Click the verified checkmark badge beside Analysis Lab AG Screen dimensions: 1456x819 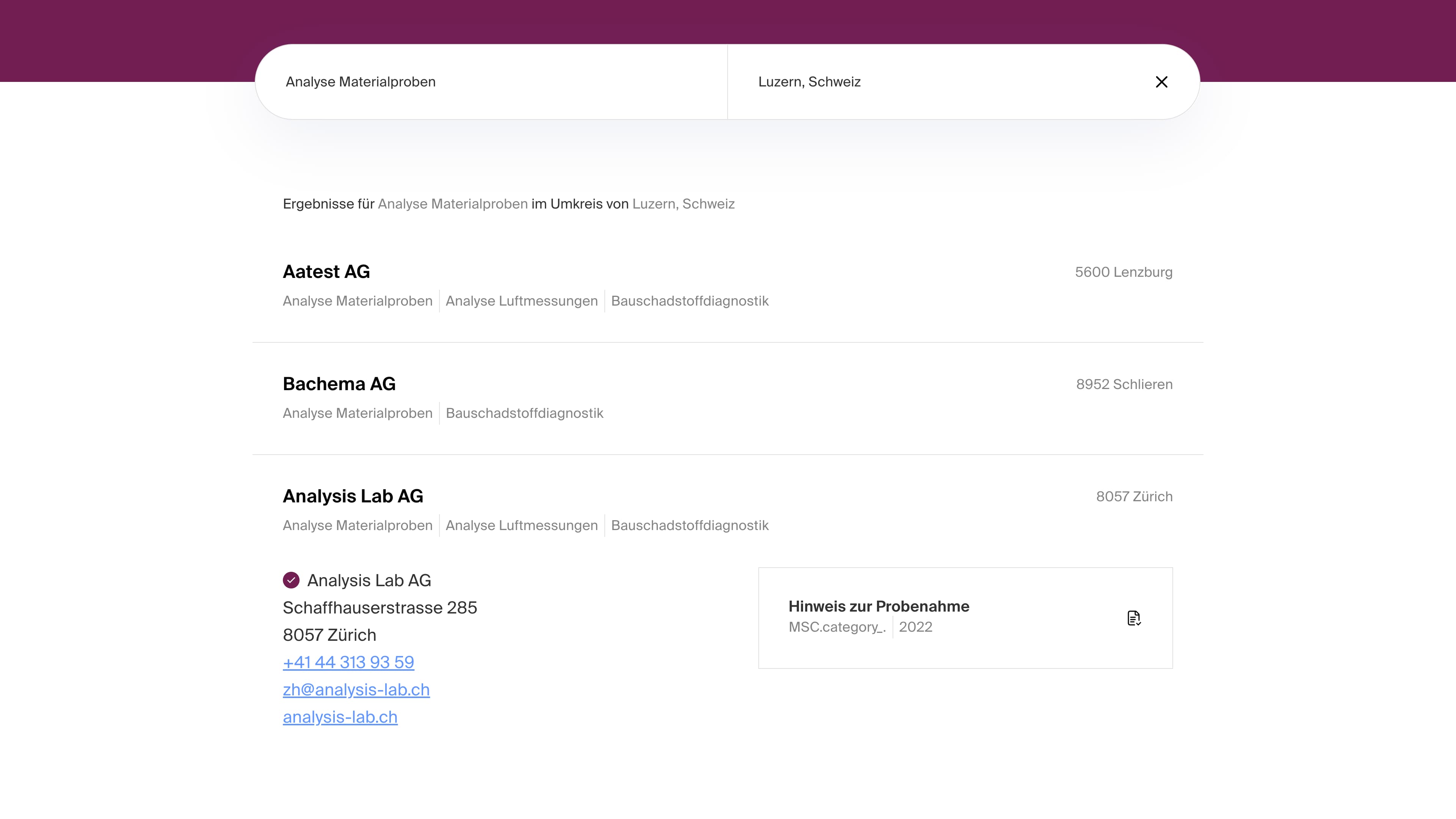[x=291, y=580]
